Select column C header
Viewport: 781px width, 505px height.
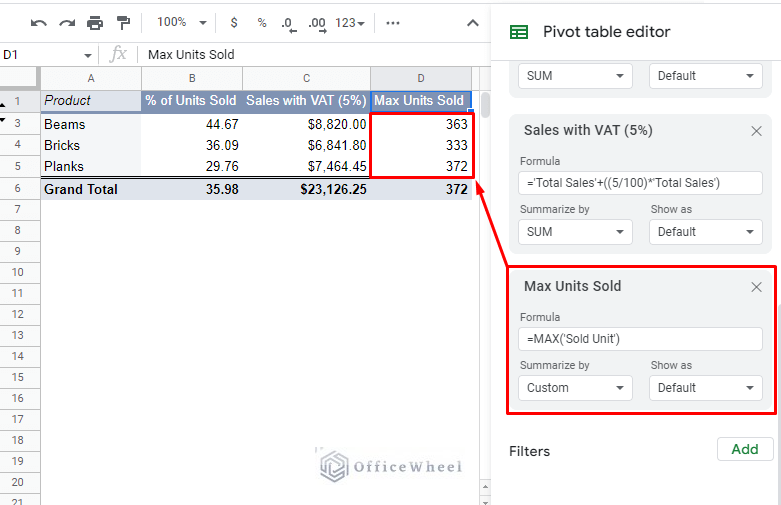306,78
